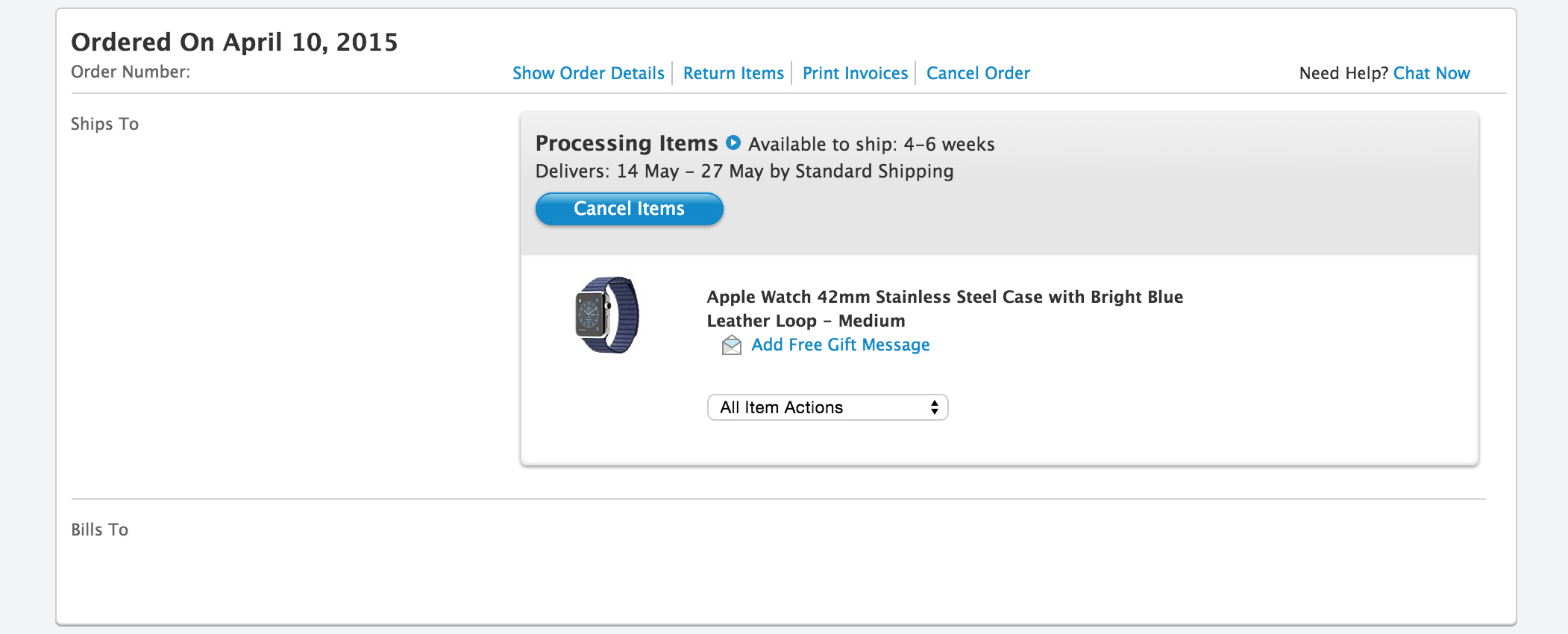1568x634 pixels.
Task: Click the Ordered On April 10 heading
Action: click(x=234, y=42)
